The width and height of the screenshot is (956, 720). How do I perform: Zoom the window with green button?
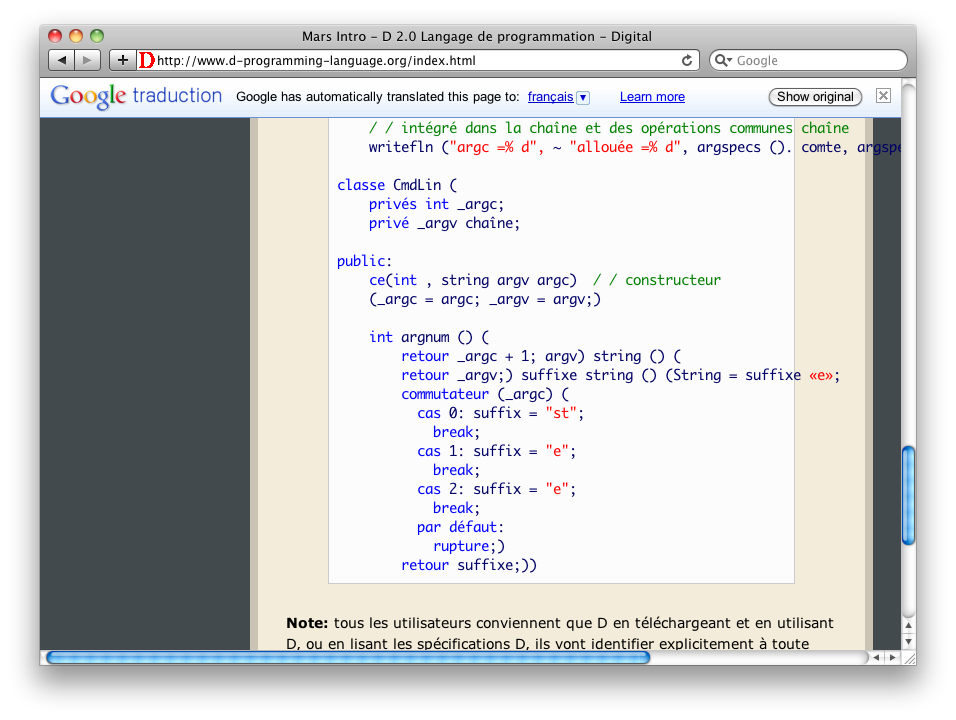(97, 36)
